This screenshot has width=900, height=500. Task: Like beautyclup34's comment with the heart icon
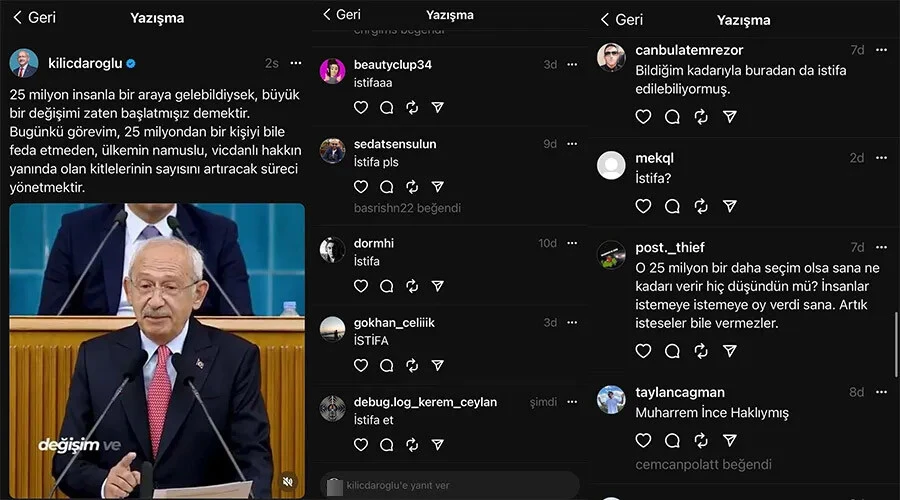(x=361, y=107)
